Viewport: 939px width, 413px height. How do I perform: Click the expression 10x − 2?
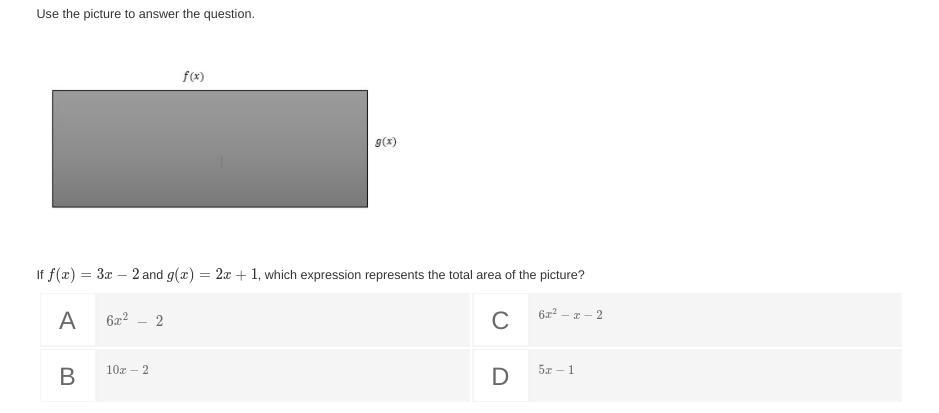click(x=128, y=370)
